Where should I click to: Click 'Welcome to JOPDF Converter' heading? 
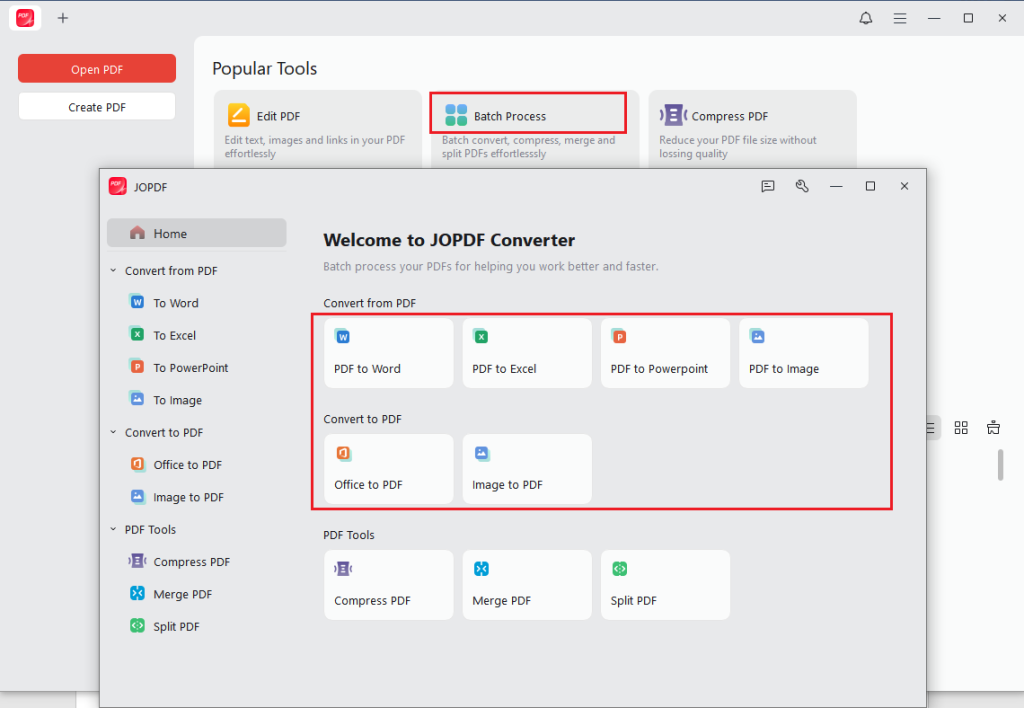[x=449, y=240]
